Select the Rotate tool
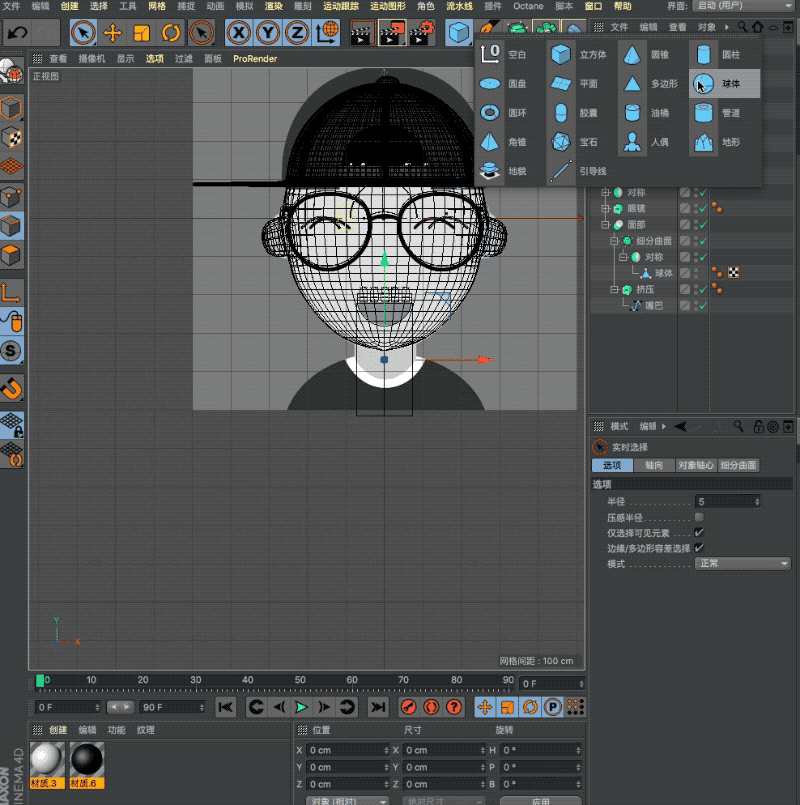Image resolution: width=800 pixels, height=805 pixels. point(170,33)
